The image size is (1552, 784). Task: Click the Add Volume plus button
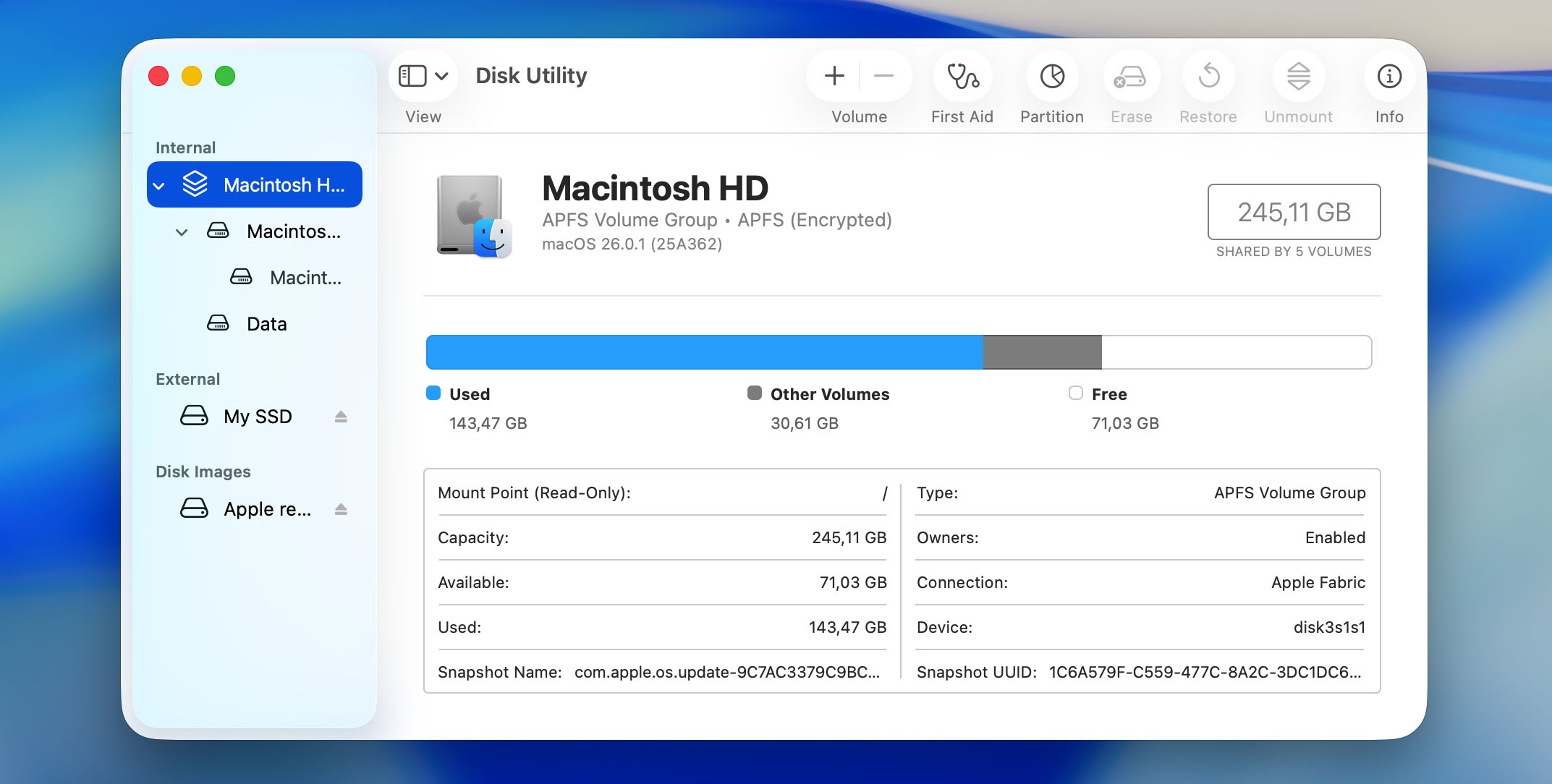(834, 76)
